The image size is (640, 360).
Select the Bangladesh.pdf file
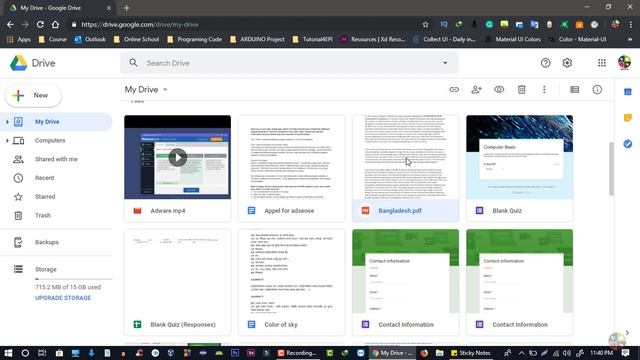405,168
